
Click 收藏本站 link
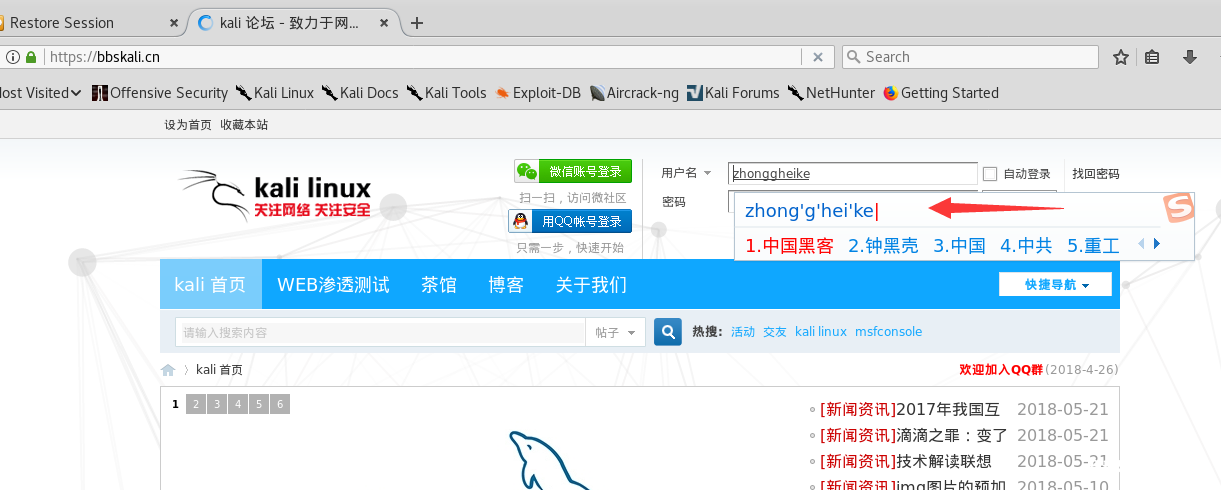pyautogui.click(x=244, y=125)
